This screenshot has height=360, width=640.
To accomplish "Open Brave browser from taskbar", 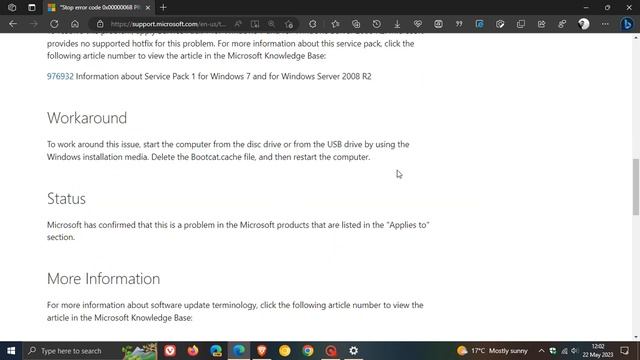I will coord(262,351).
